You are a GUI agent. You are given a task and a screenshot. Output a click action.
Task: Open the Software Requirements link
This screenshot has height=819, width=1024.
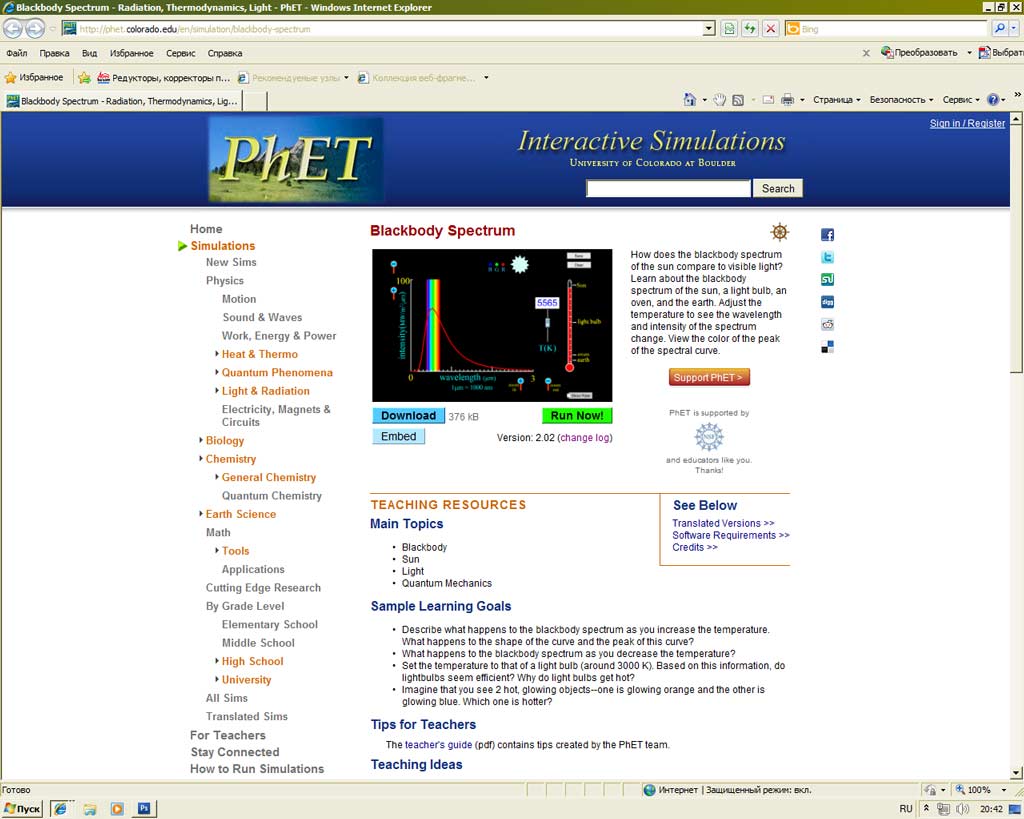coord(731,535)
